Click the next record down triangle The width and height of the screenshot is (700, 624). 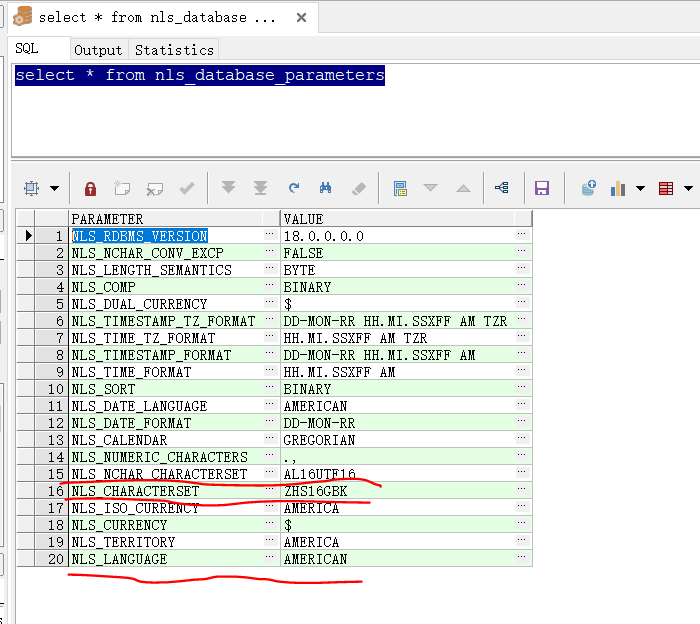pos(430,188)
